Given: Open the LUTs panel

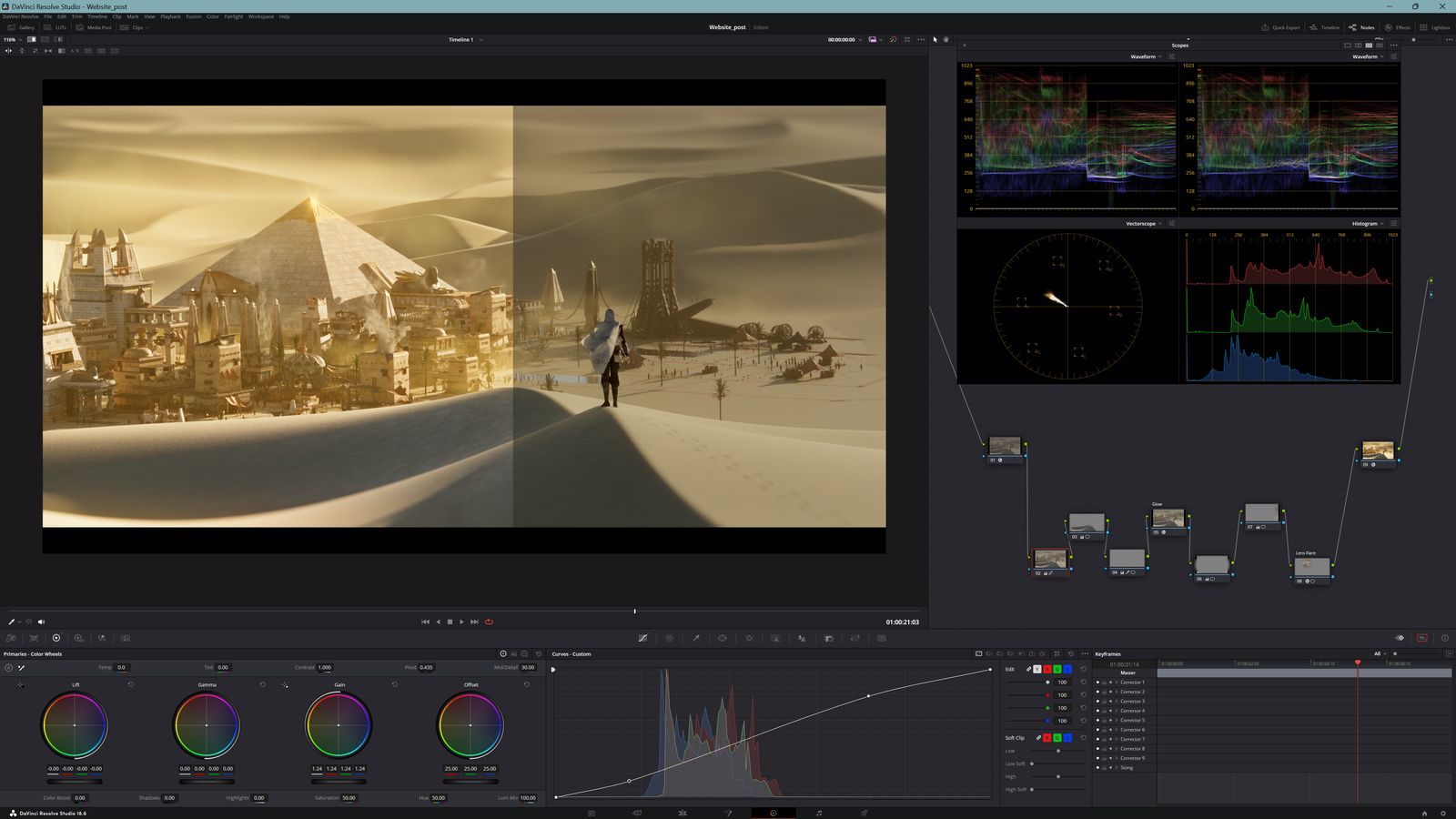Looking at the screenshot, I should (x=56, y=27).
